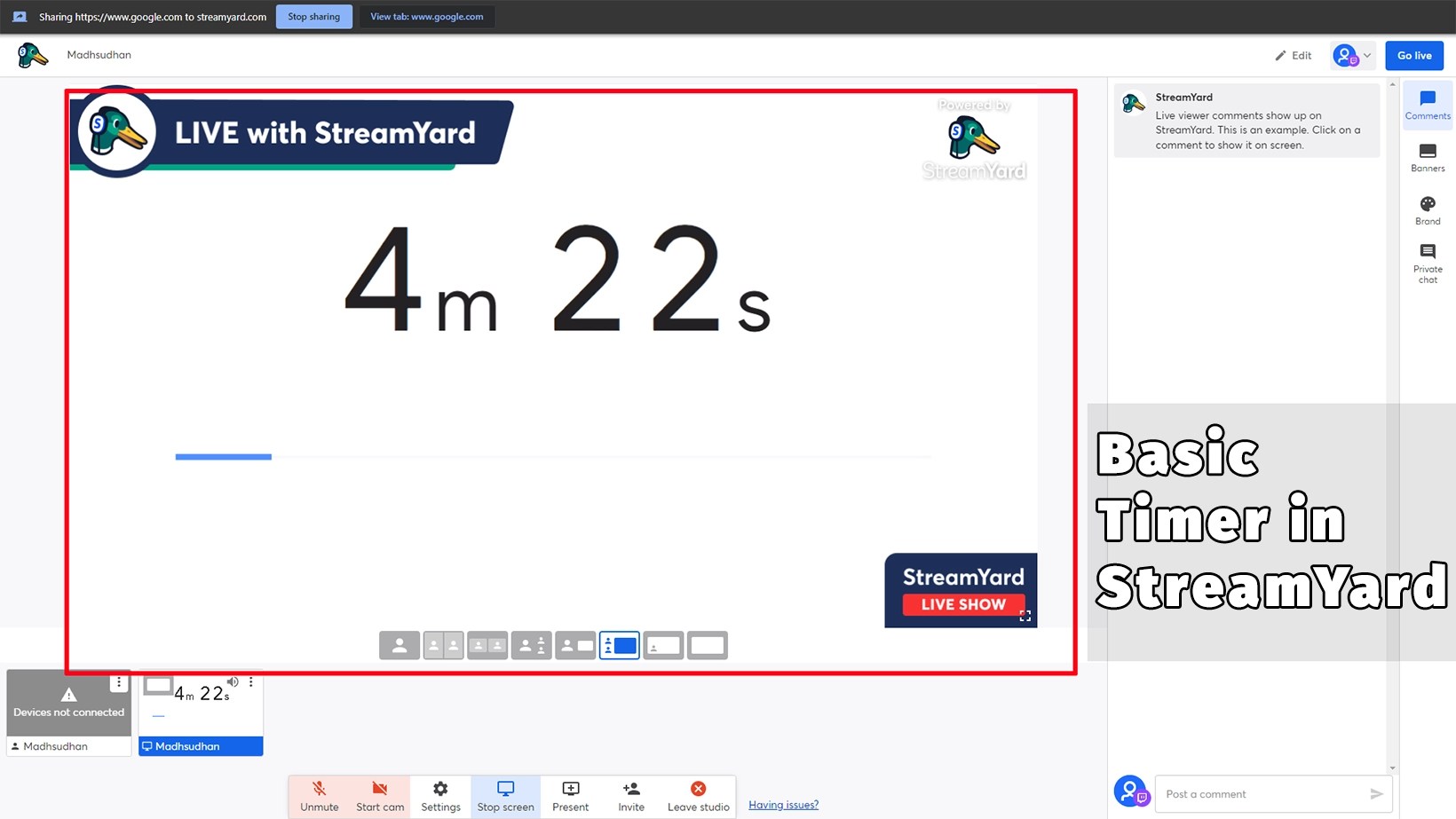Open the Settings menu

(439, 794)
